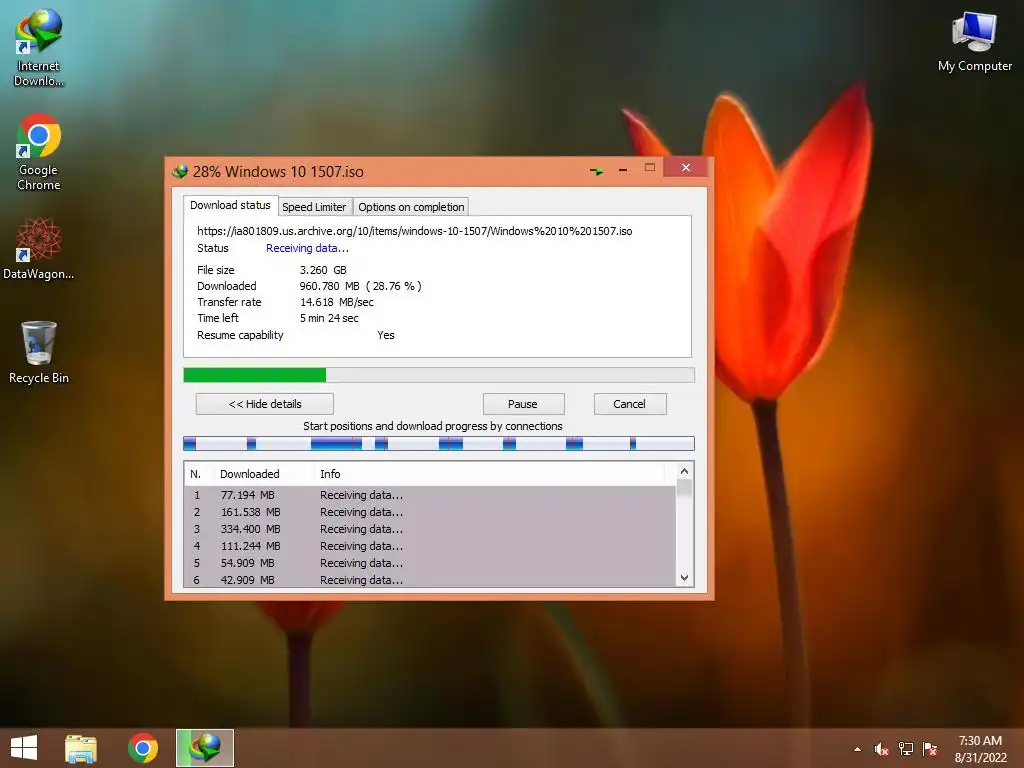The image size is (1024, 768).
Task: Maximize the download dialog
Action: tap(650, 167)
